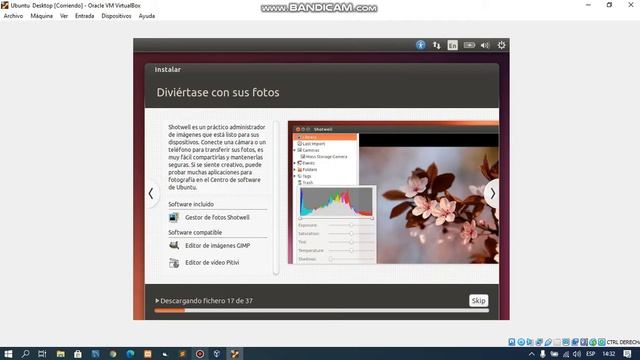Open the accessibility menu in Ubuntu top bar
Viewport: 640px width, 360px height.
pos(420,45)
